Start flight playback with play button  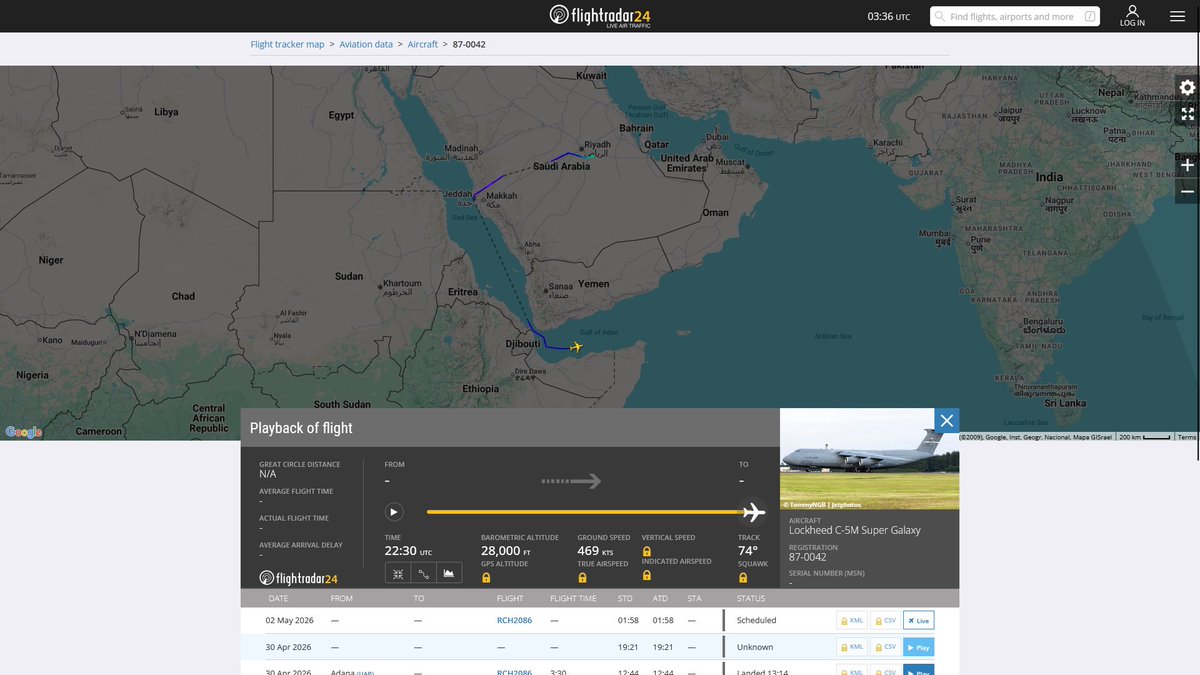394,512
